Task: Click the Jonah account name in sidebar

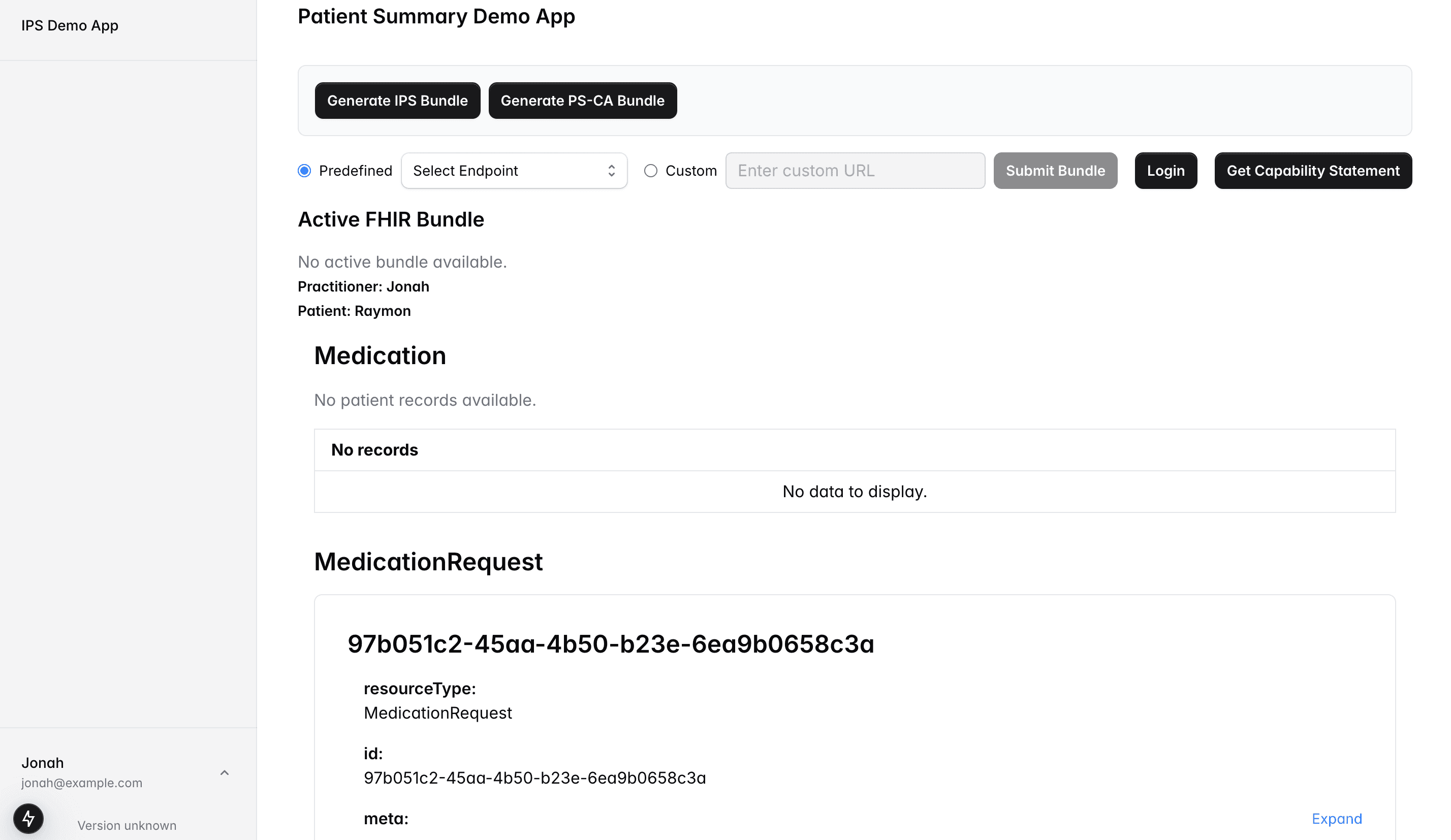Action: 43,763
